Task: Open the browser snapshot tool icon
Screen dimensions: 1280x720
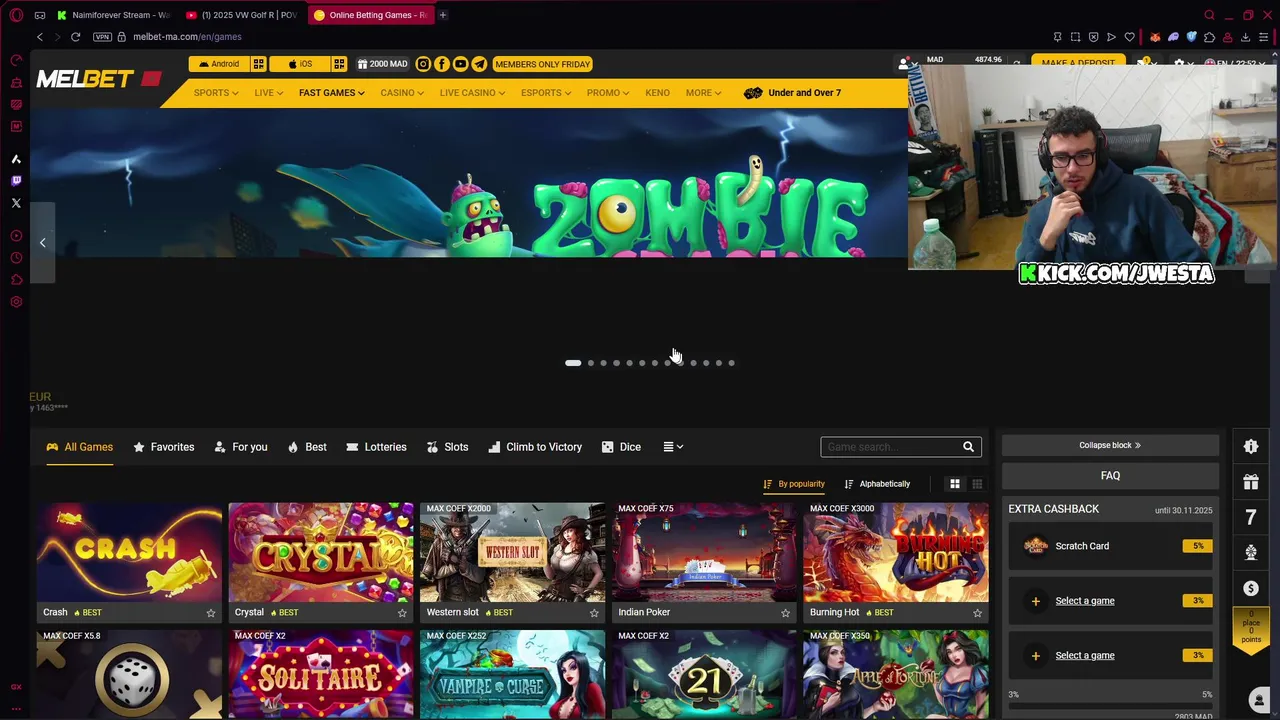Action: (1075, 37)
